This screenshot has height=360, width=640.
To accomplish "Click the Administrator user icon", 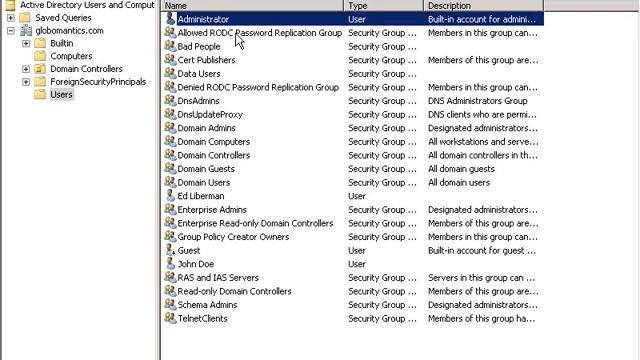I will click(170, 19).
